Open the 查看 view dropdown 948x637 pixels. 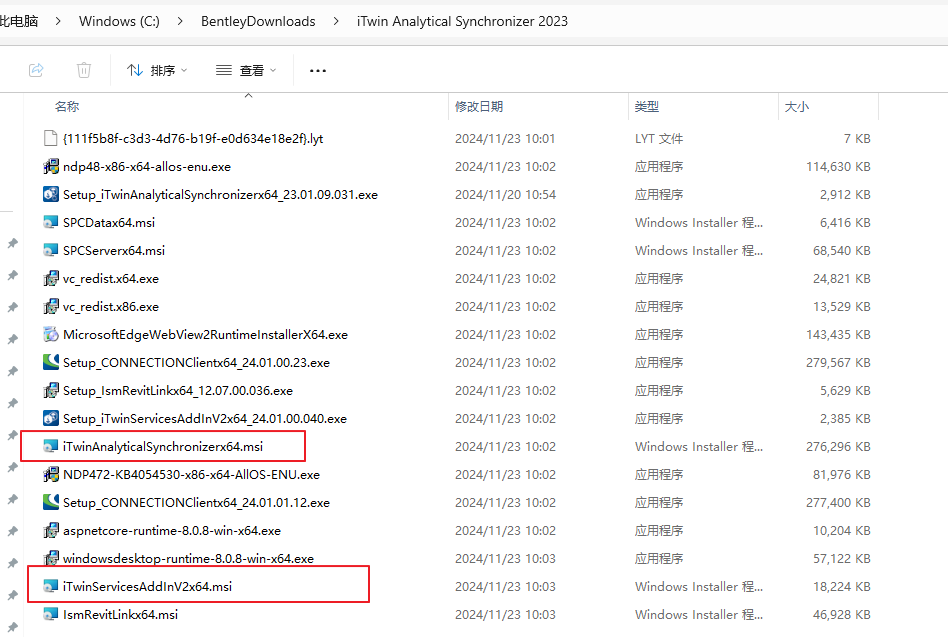[246, 71]
